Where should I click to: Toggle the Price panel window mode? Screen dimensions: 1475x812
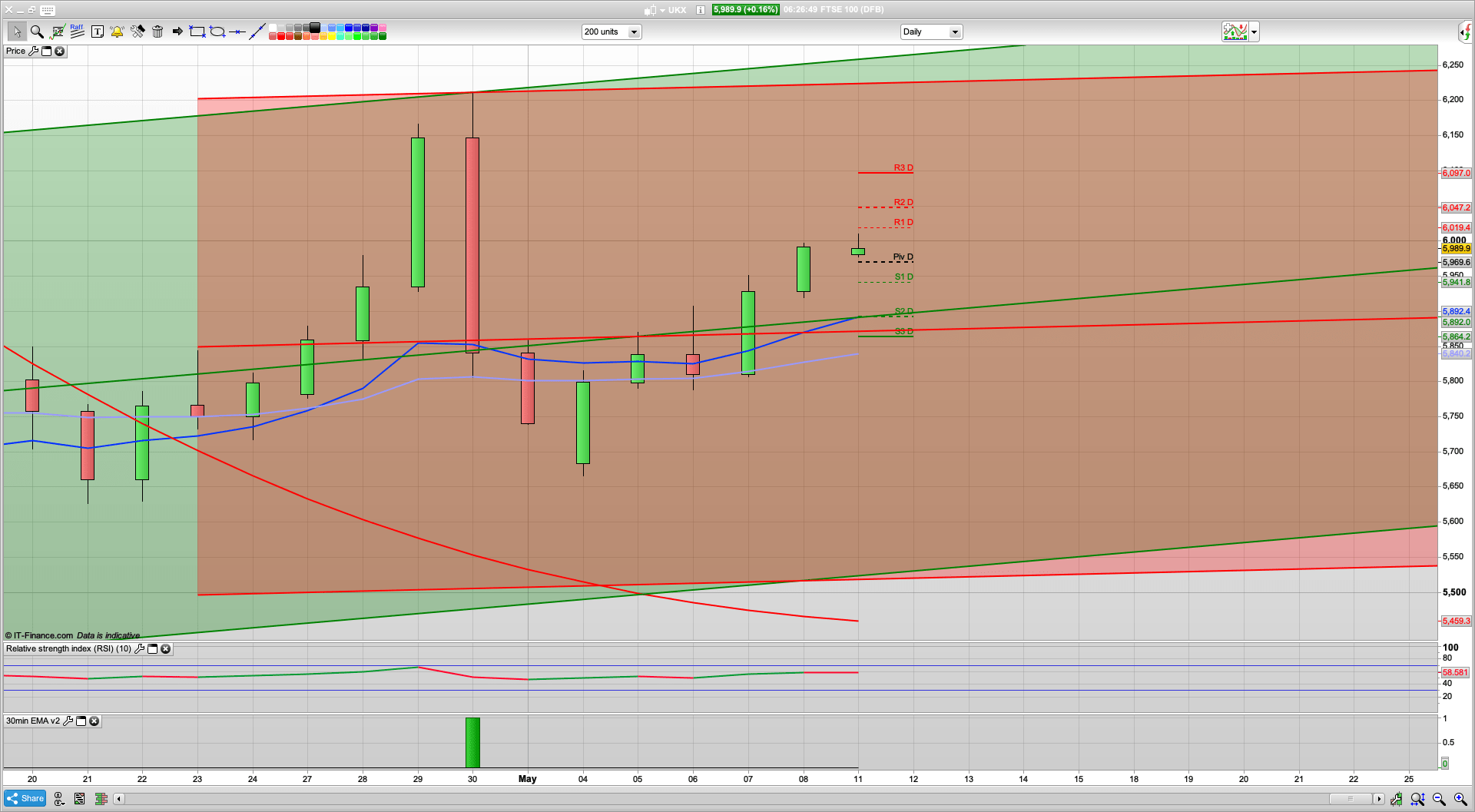pyautogui.click(x=46, y=51)
